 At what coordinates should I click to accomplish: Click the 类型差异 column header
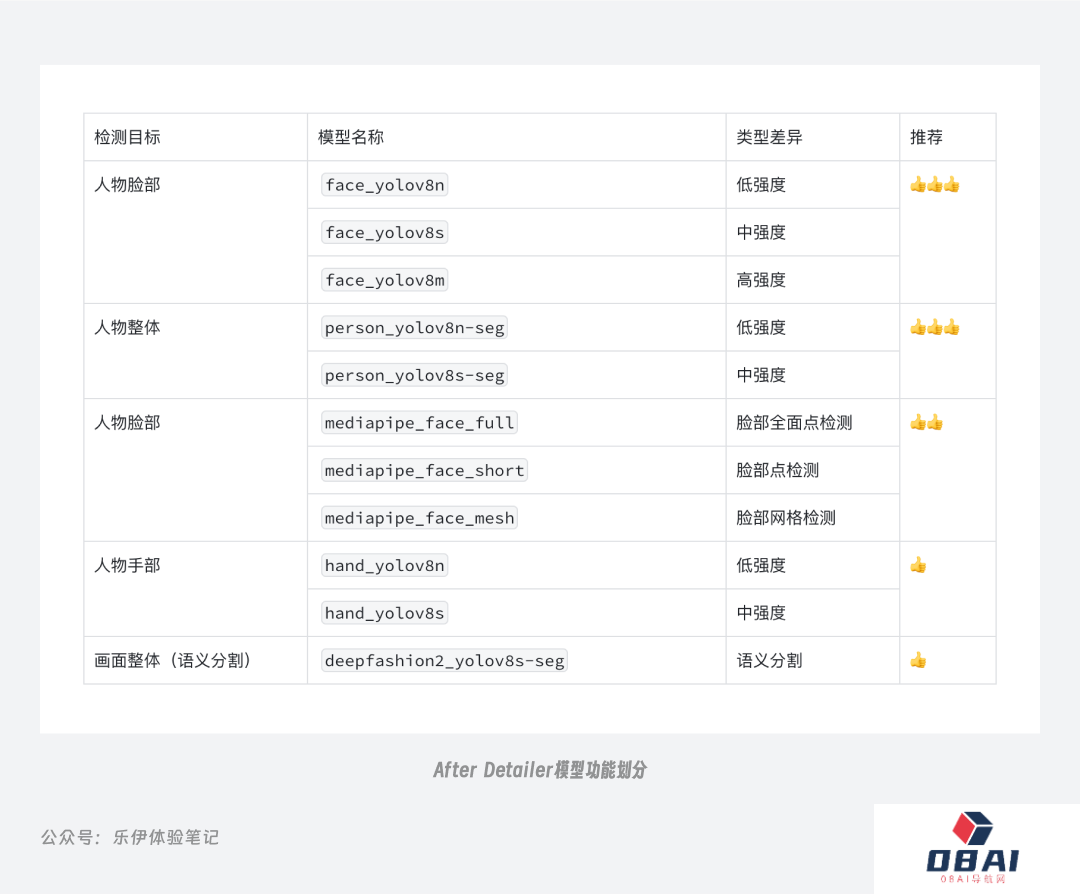(x=769, y=137)
